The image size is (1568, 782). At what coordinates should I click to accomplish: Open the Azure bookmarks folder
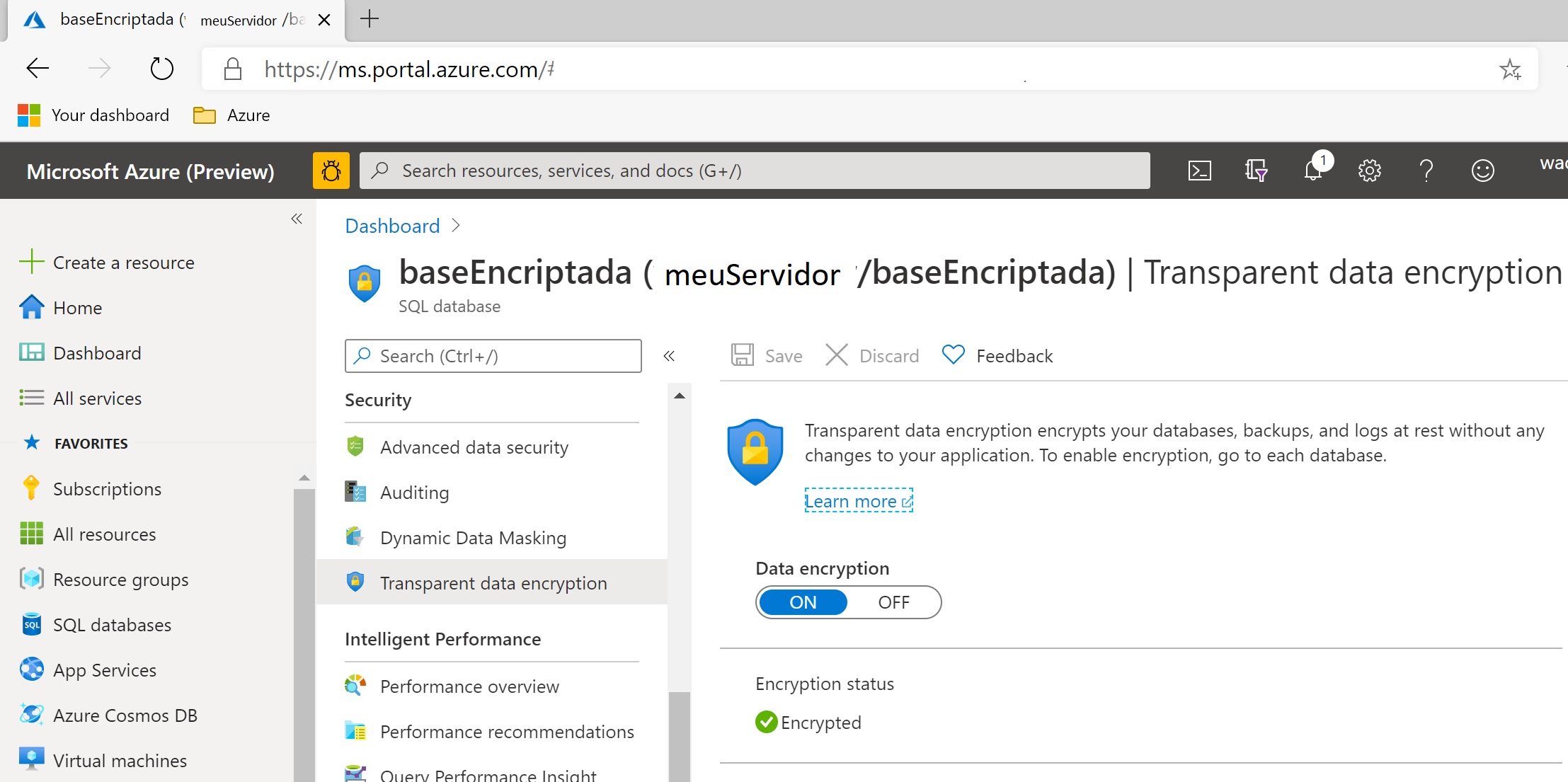(x=231, y=115)
